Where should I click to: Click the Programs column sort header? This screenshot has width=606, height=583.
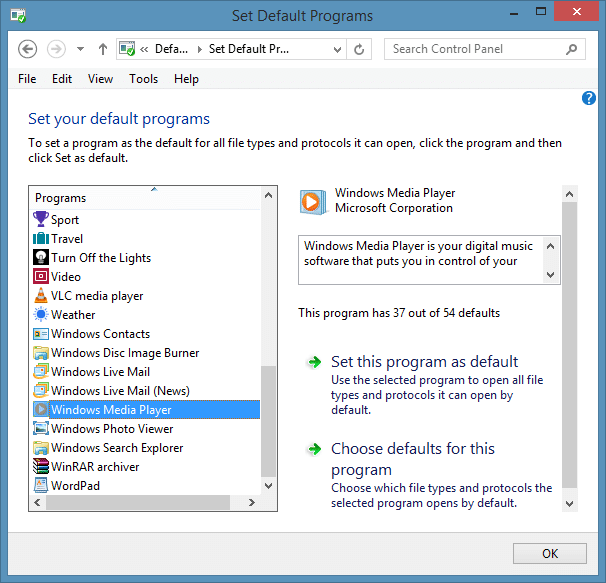pyautogui.click(x=146, y=198)
